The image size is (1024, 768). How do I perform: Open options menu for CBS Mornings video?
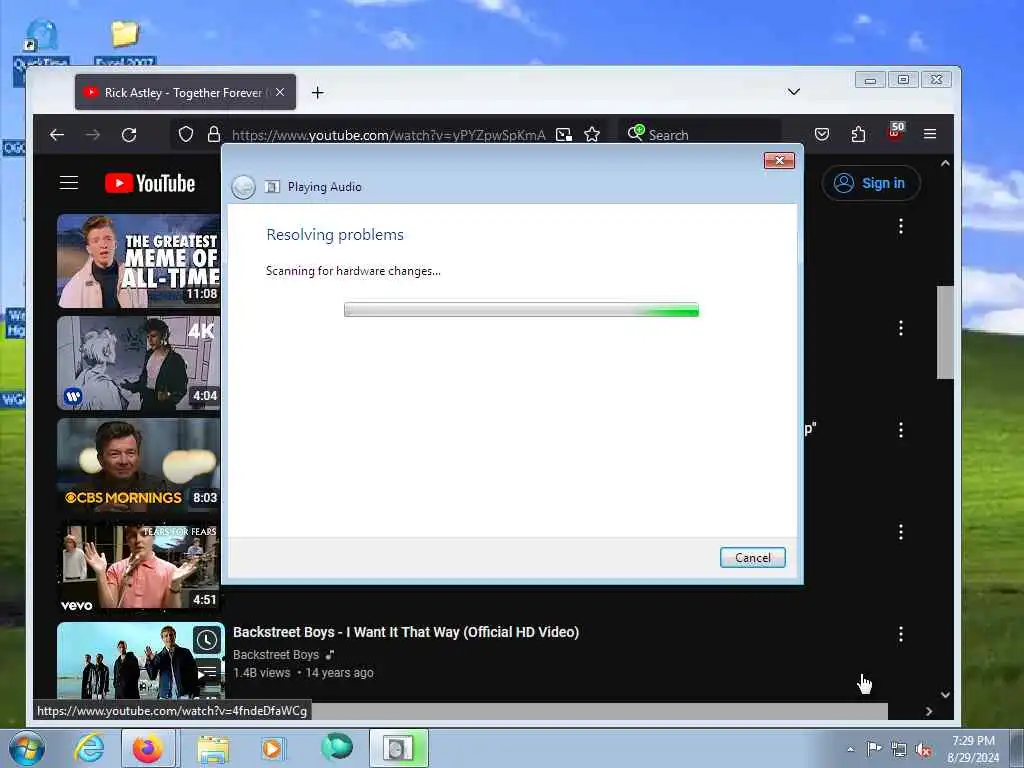click(x=901, y=430)
